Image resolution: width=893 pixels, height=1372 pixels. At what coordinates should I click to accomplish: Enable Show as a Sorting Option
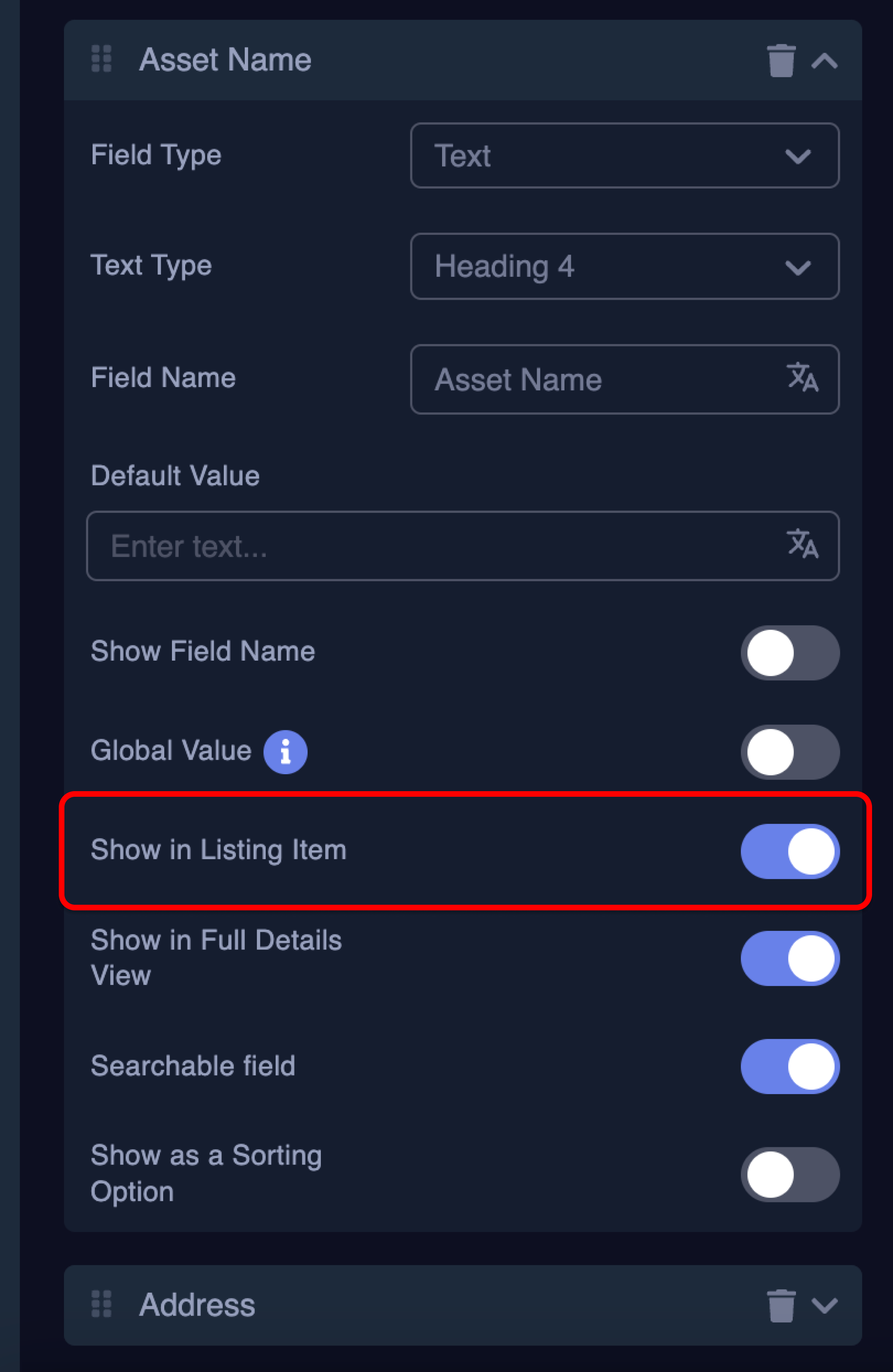[x=790, y=1174]
